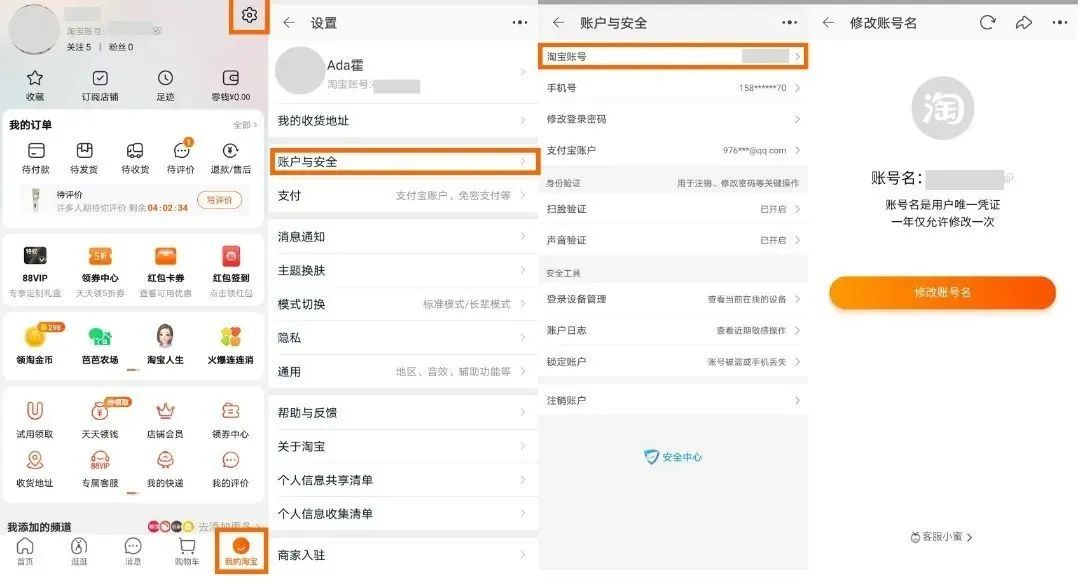Open 帮助与反馈 row
1079x586 pixels.
coord(404,413)
